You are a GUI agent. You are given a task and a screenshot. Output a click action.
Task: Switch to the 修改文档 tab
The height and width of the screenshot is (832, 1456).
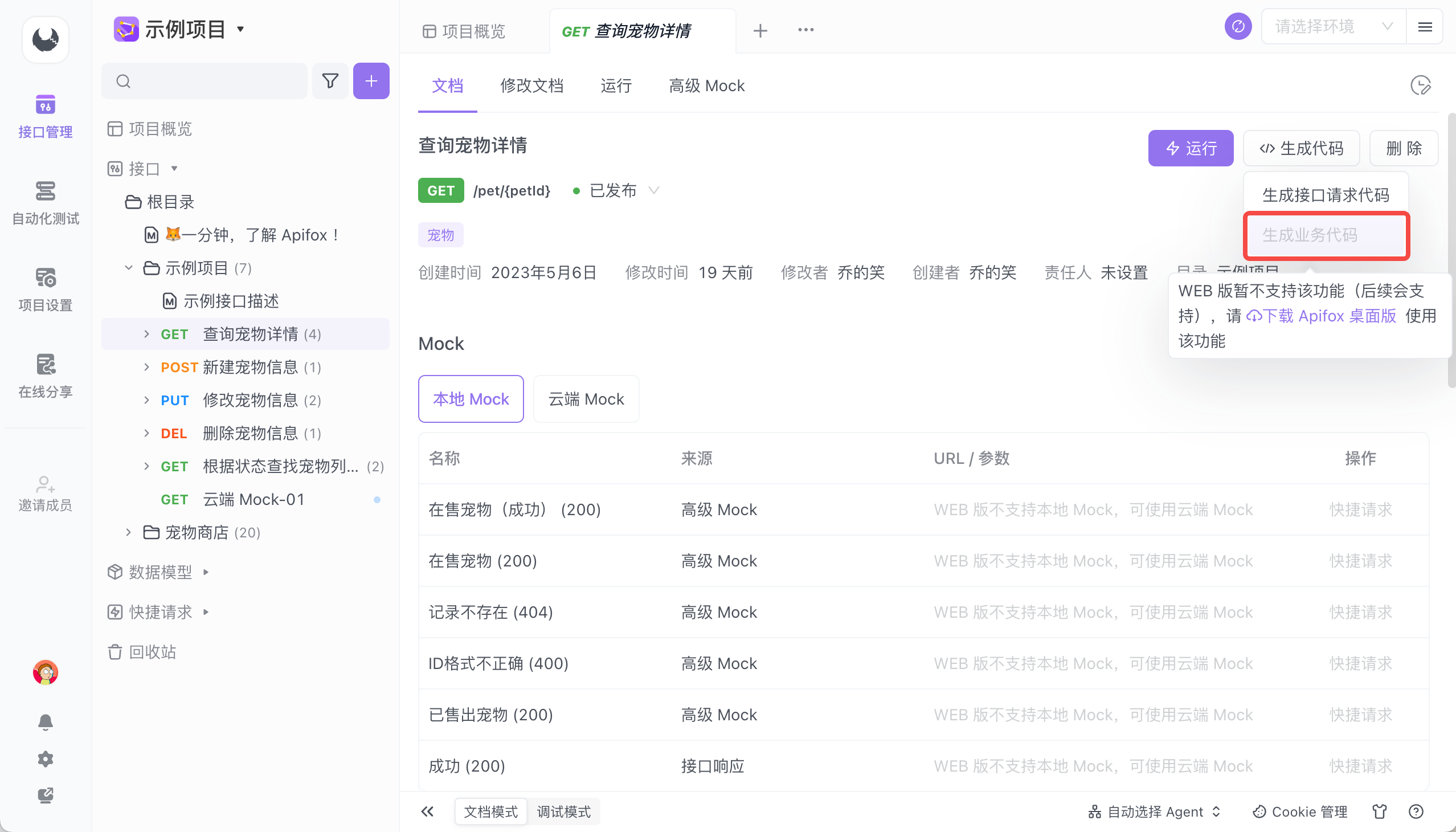pos(531,85)
